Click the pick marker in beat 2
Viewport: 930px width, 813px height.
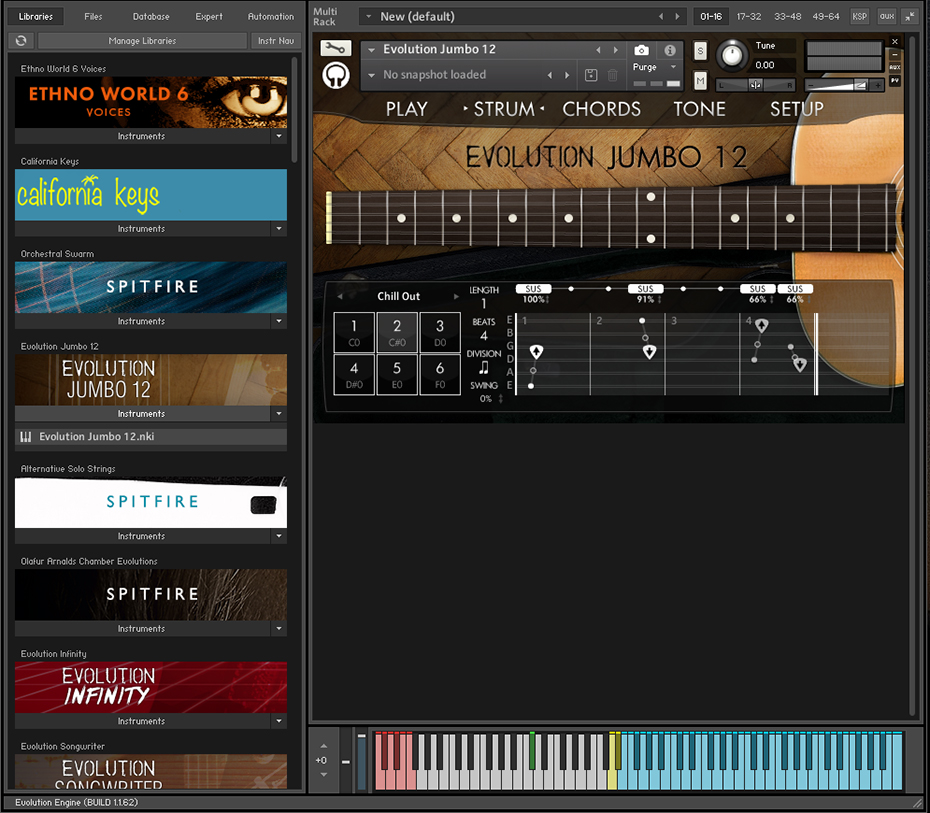coord(649,352)
